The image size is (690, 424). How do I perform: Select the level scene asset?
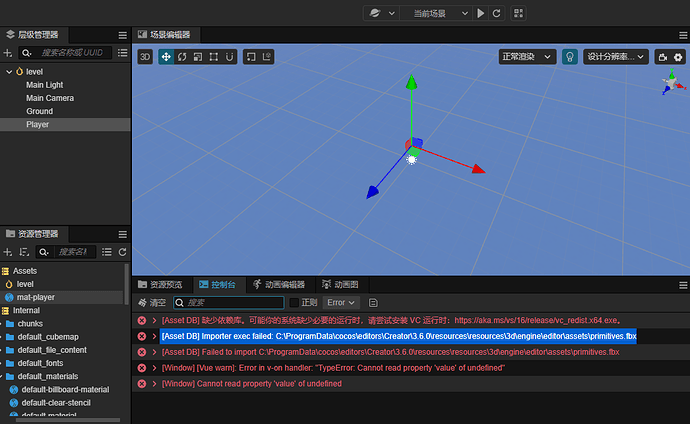25,284
